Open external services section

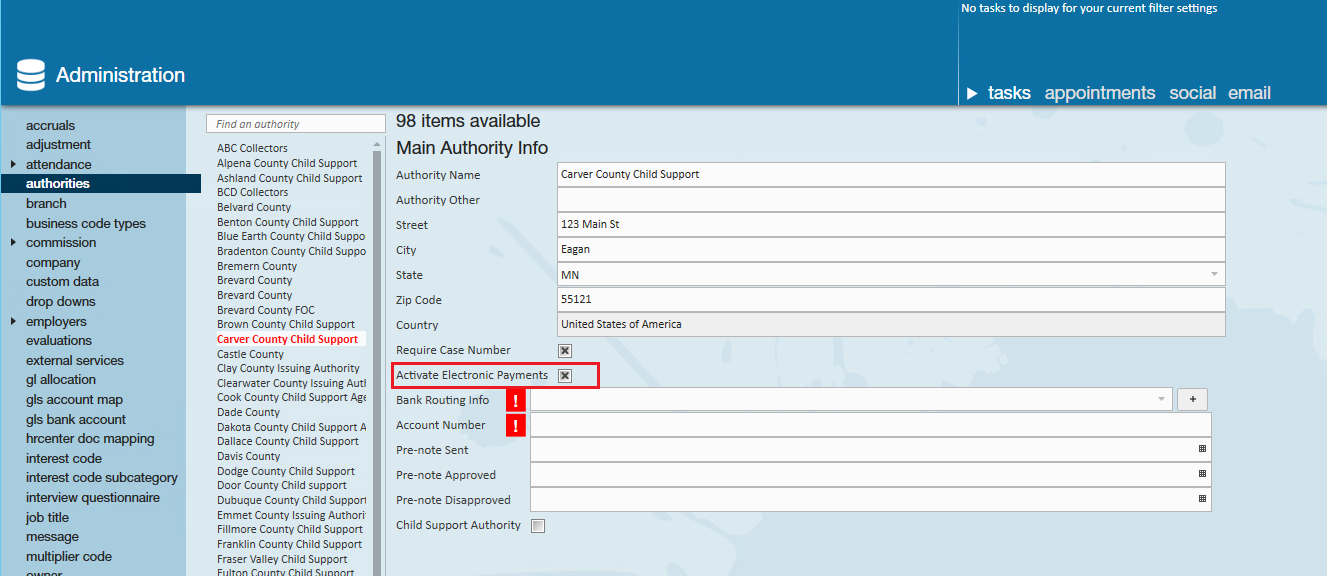click(75, 360)
